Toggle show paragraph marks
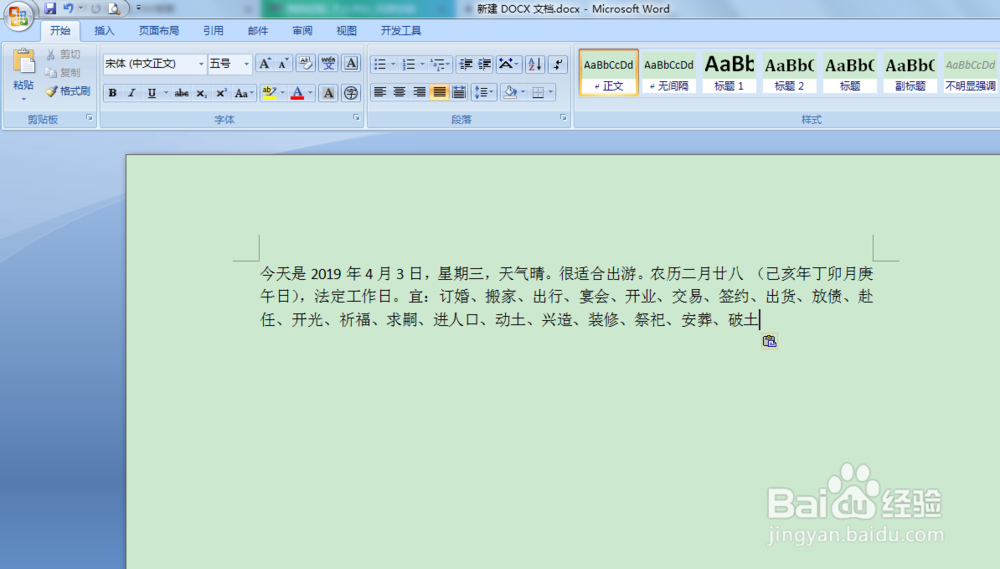This screenshot has height=569, width=1000. click(x=557, y=64)
